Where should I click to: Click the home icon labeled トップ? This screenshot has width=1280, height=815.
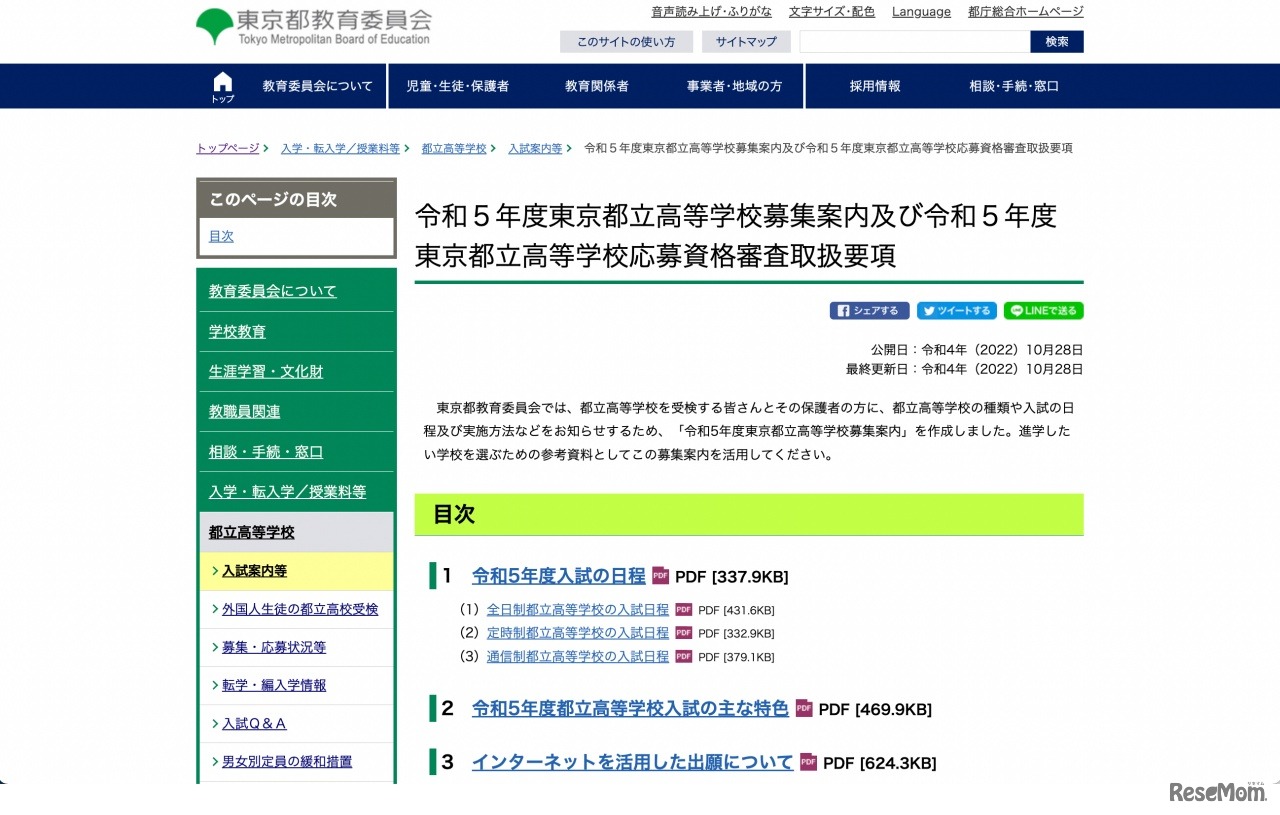tap(222, 87)
